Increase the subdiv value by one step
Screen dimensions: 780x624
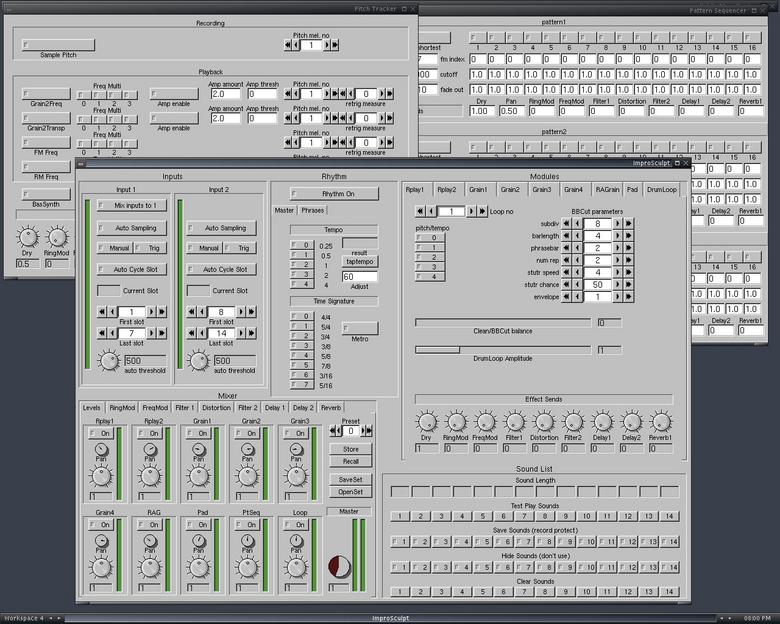[618, 224]
